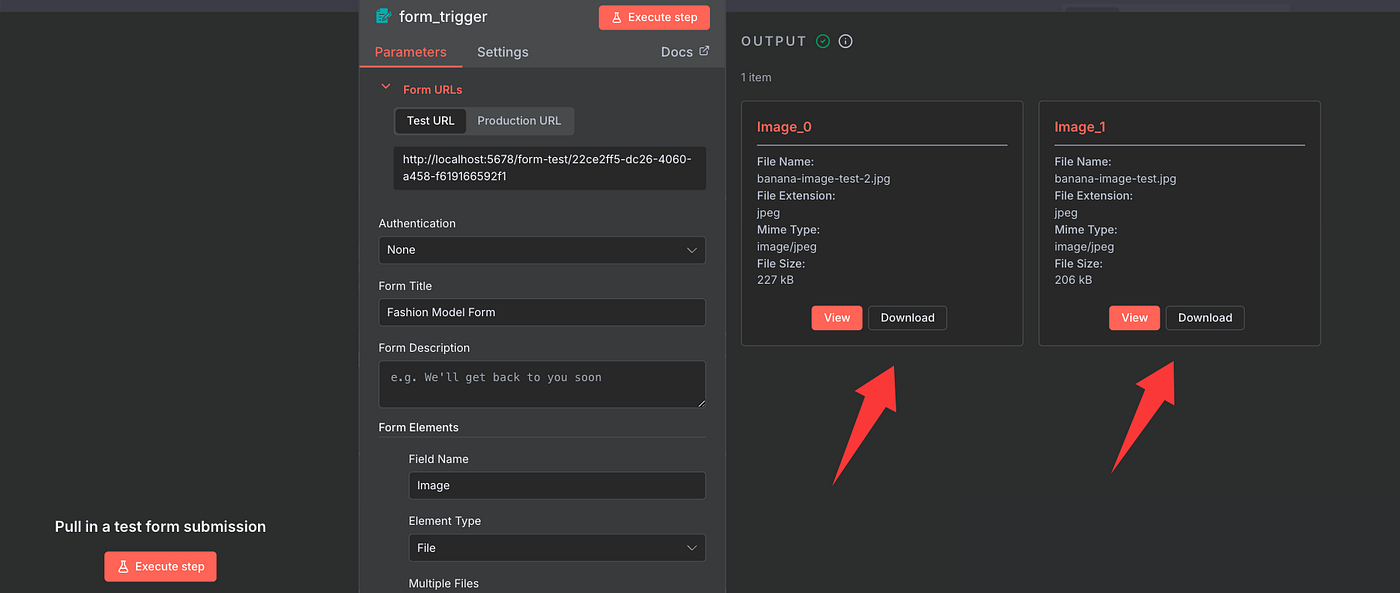View the Image_0 file
The height and width of the screenshot is (593, 1400).
(836, 318)
